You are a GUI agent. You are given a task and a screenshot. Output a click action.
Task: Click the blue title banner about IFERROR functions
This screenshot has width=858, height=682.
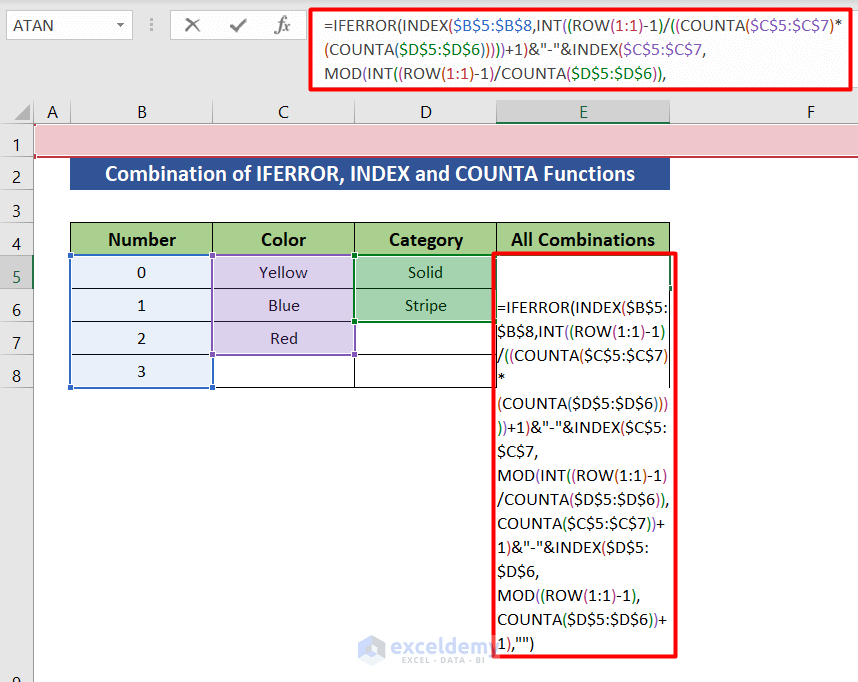tap(367, 173)
